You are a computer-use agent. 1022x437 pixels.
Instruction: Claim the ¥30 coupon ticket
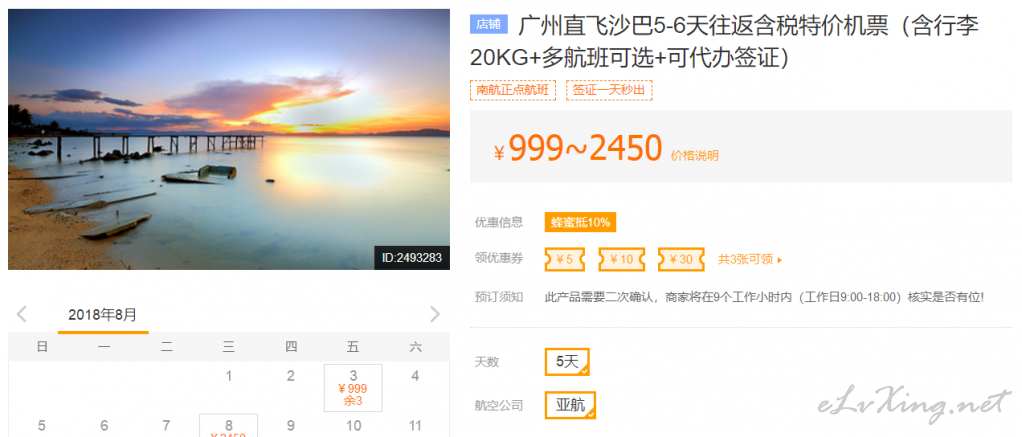click(681, 260)
